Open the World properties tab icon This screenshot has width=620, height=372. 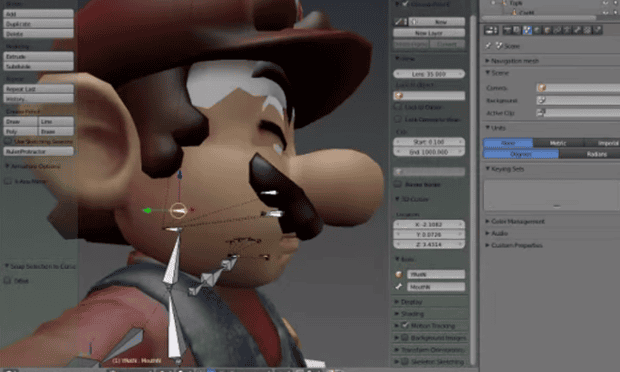point(537,30)
